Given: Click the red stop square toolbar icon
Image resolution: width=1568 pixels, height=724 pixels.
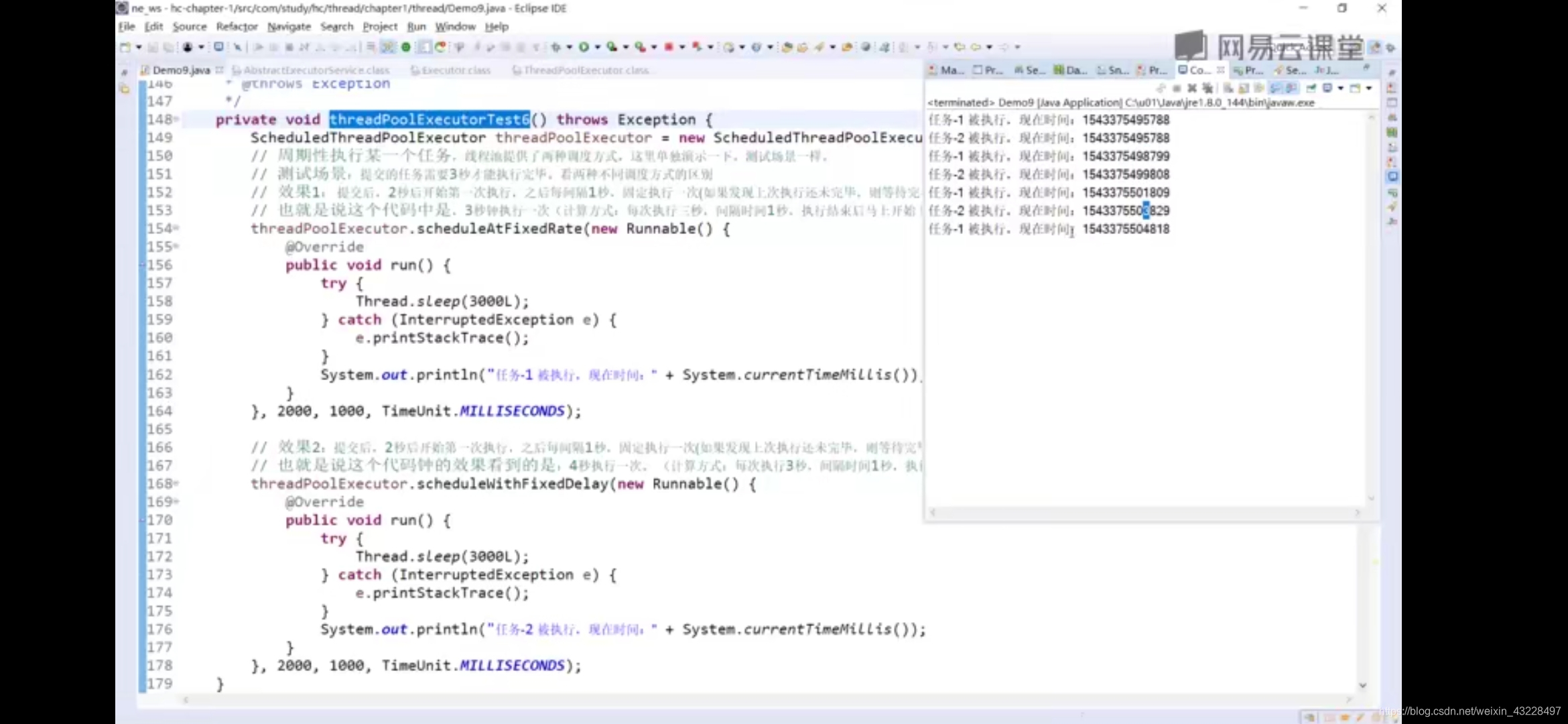Looking at the screenshot, I should pyautogui.click(x=668, y=47).
